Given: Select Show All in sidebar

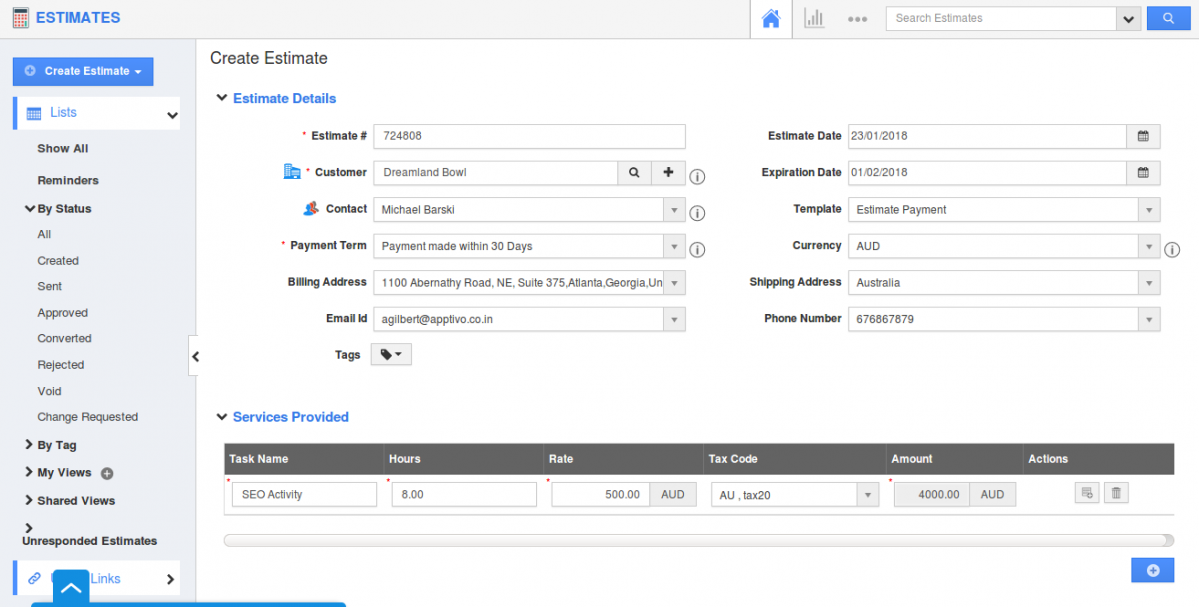Looking at the screenshot, I should pyautogui.click(x=63, y=148).
